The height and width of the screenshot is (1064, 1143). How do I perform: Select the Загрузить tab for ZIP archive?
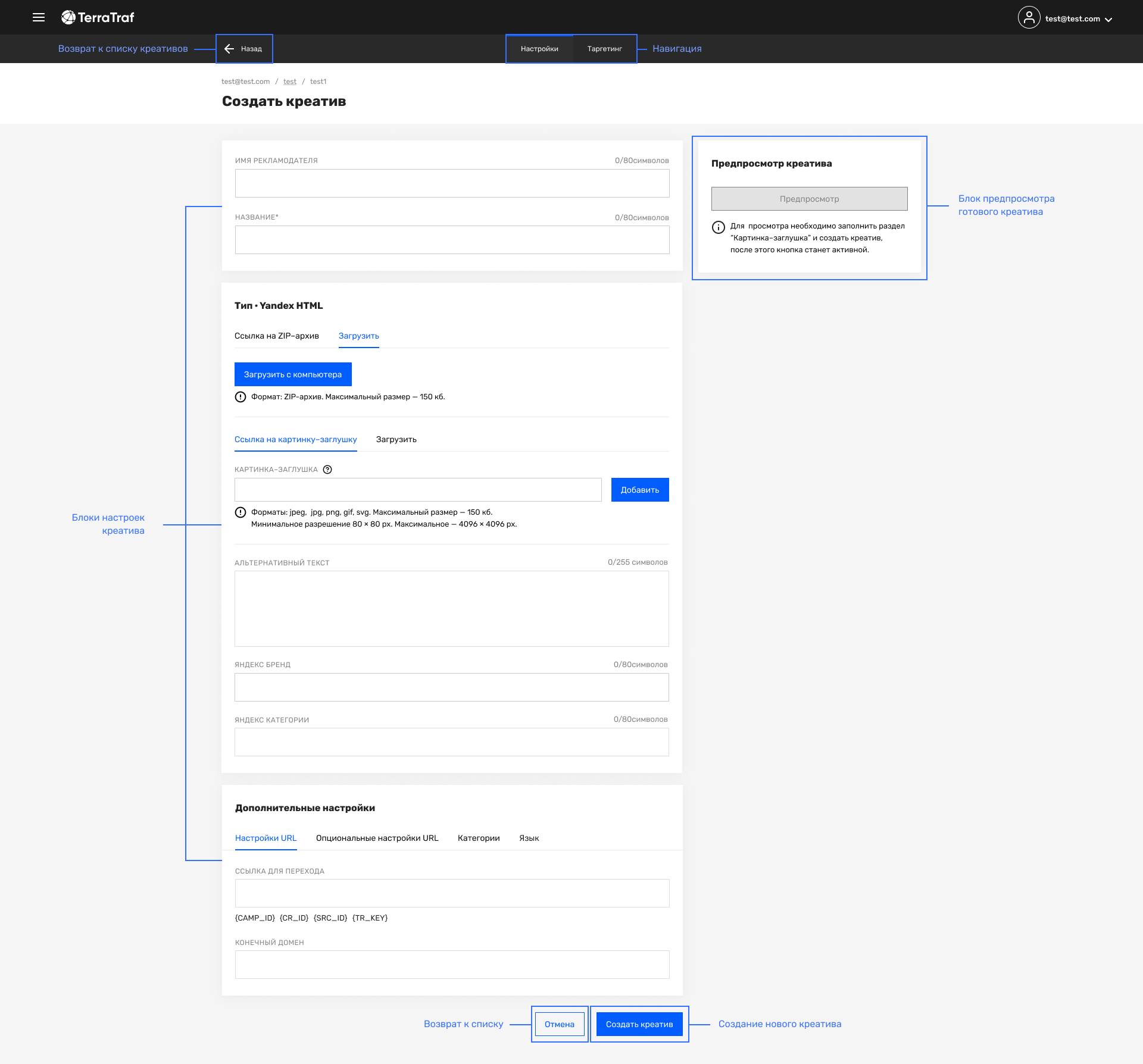point(359,336)
